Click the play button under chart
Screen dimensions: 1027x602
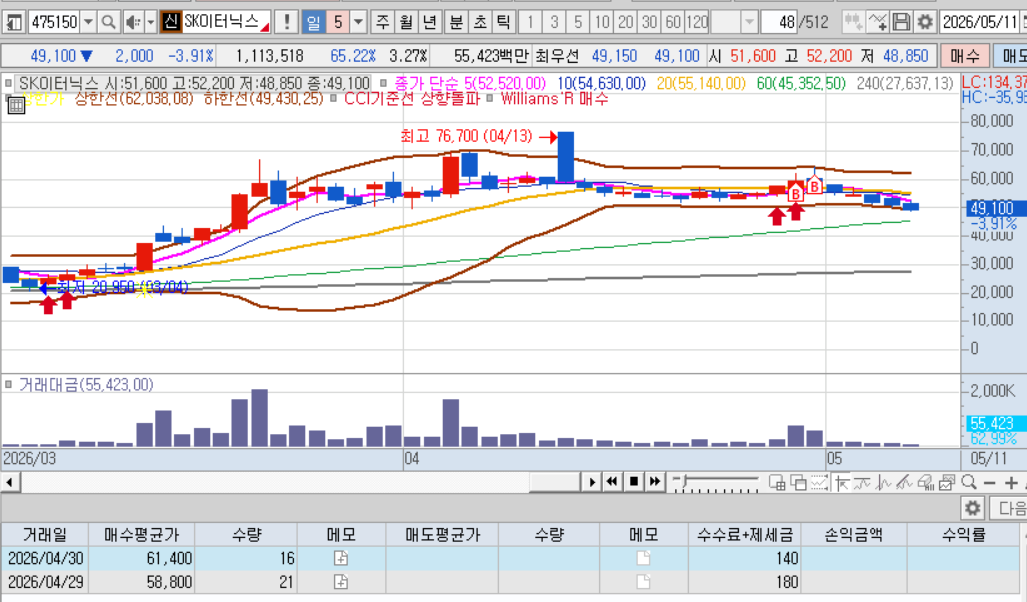591,483
